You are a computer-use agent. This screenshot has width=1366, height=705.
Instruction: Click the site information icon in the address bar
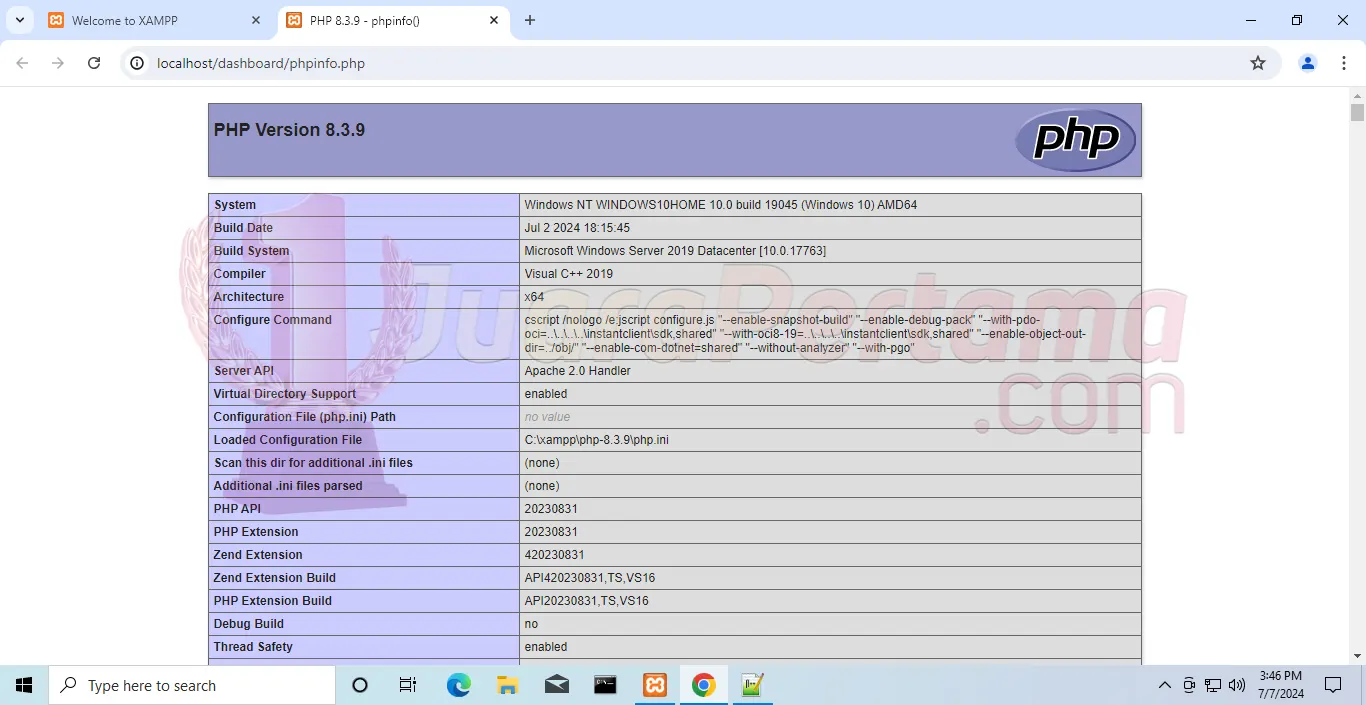[135, 63]
